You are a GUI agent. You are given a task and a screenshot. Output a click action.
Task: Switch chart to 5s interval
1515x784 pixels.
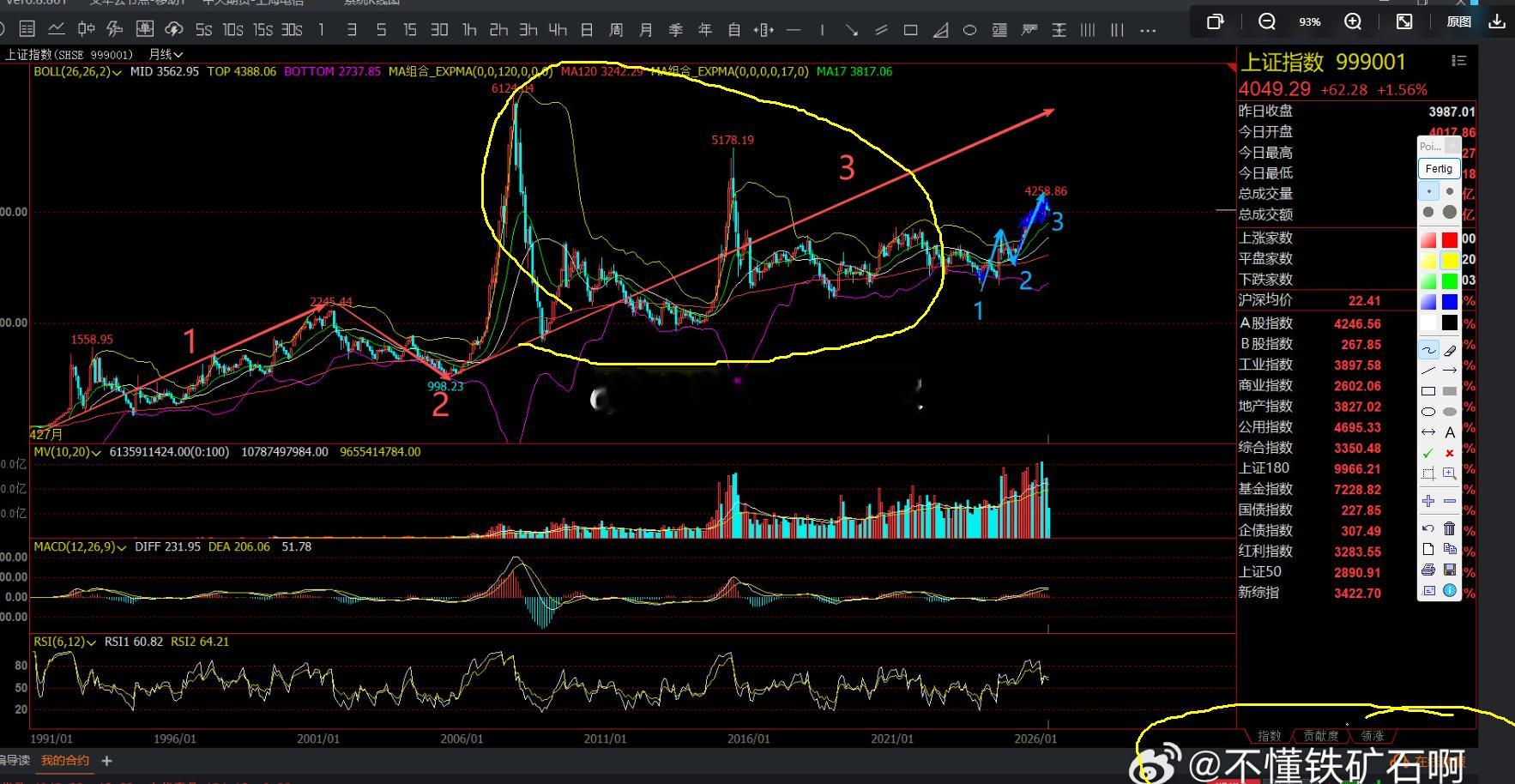pos(203,30)
